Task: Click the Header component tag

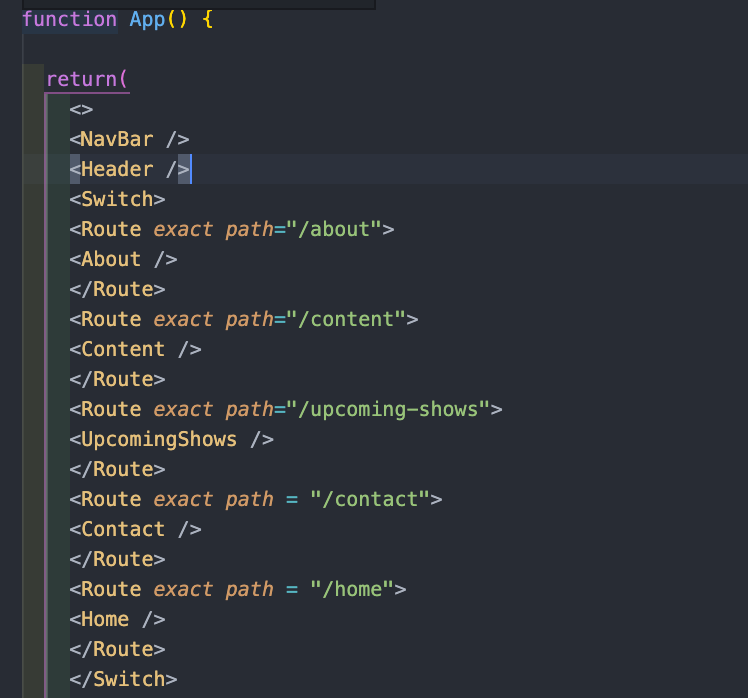Action: [129, 169]
